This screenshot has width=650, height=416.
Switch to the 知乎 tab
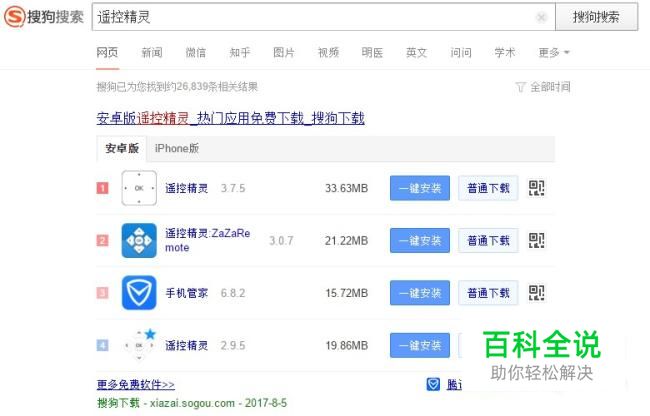coord(240,53)
